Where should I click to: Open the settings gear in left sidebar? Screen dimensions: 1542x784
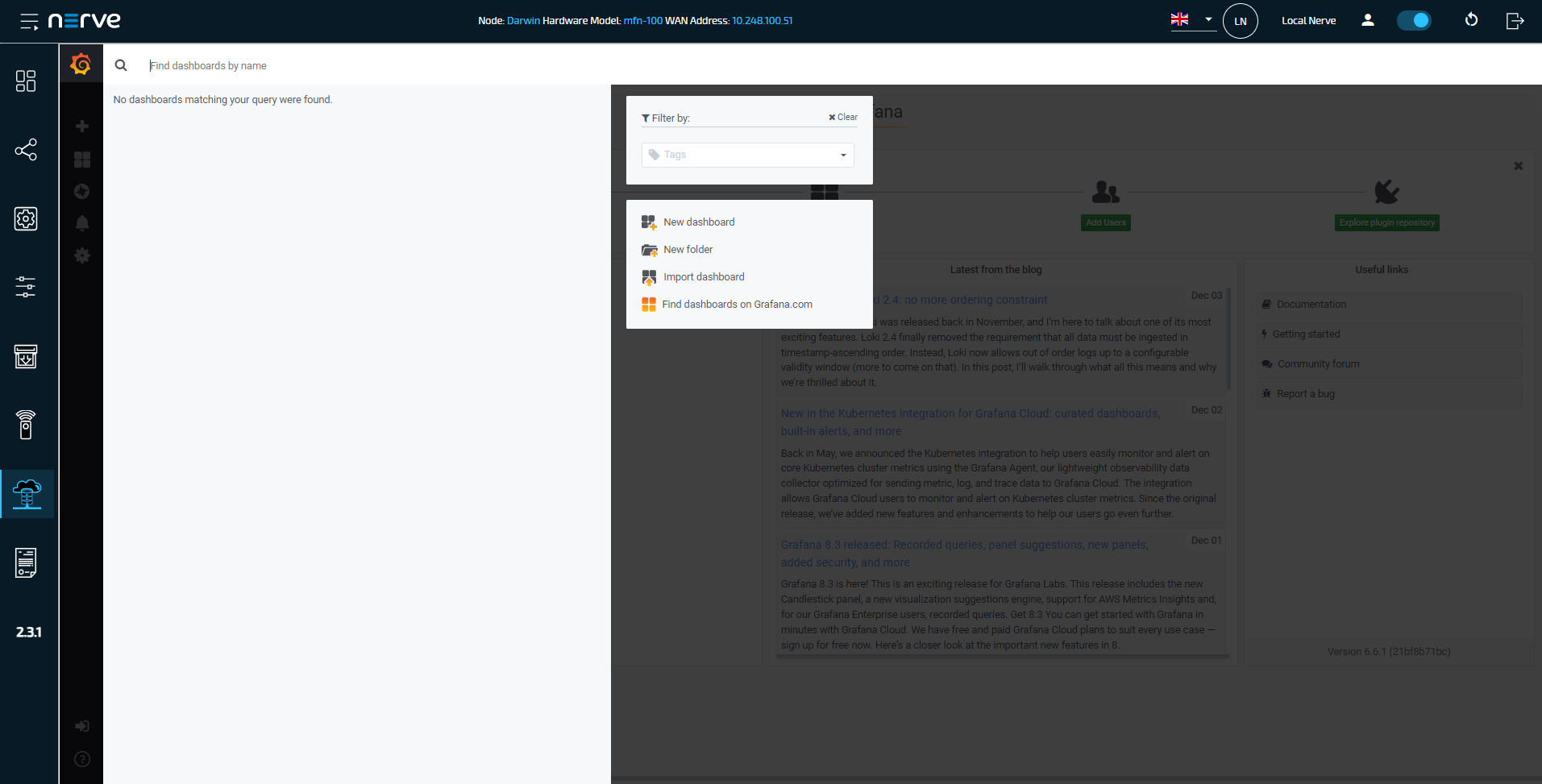click(27, 218)
